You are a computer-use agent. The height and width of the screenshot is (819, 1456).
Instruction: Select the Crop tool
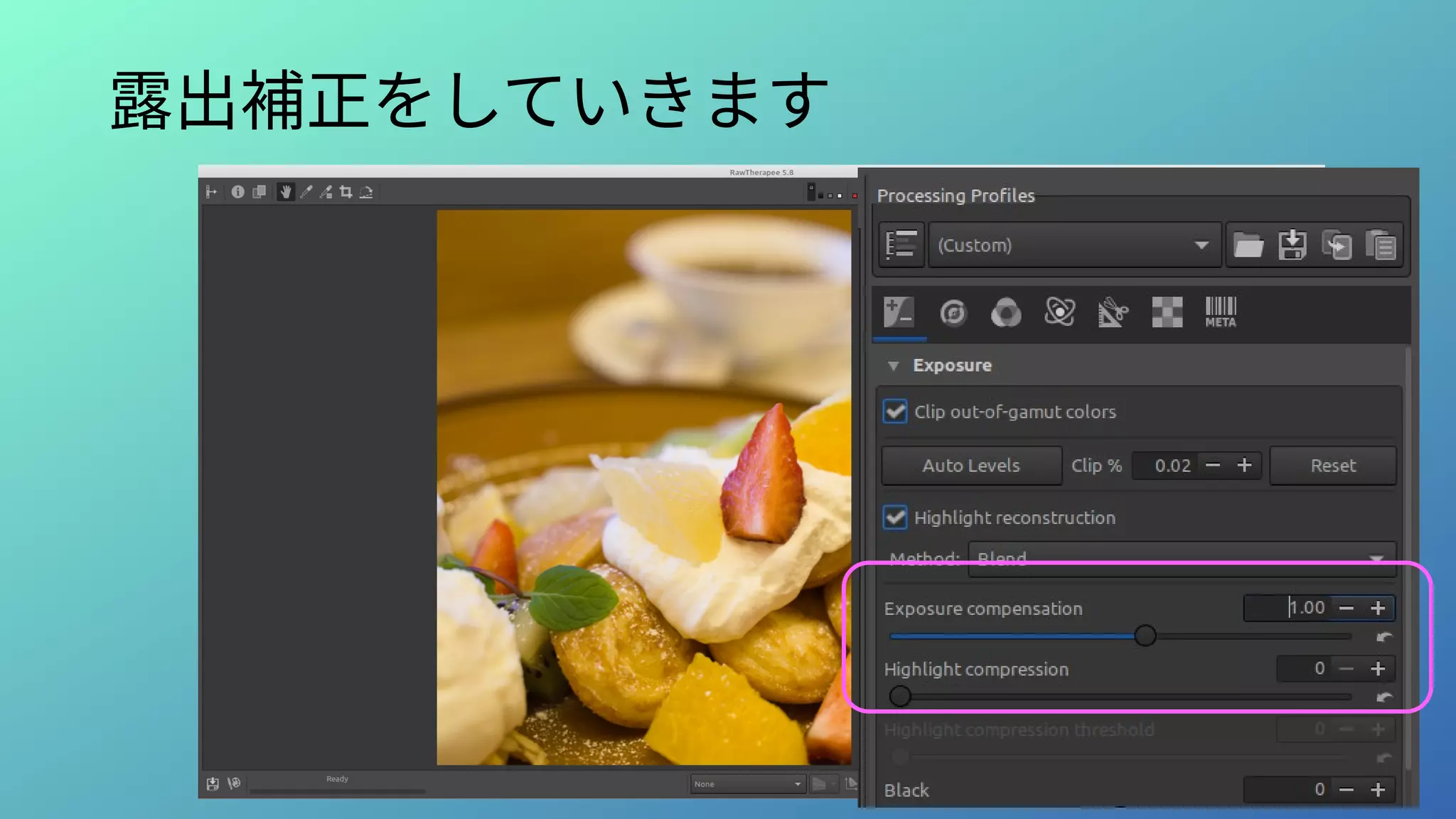pos(346,191)
